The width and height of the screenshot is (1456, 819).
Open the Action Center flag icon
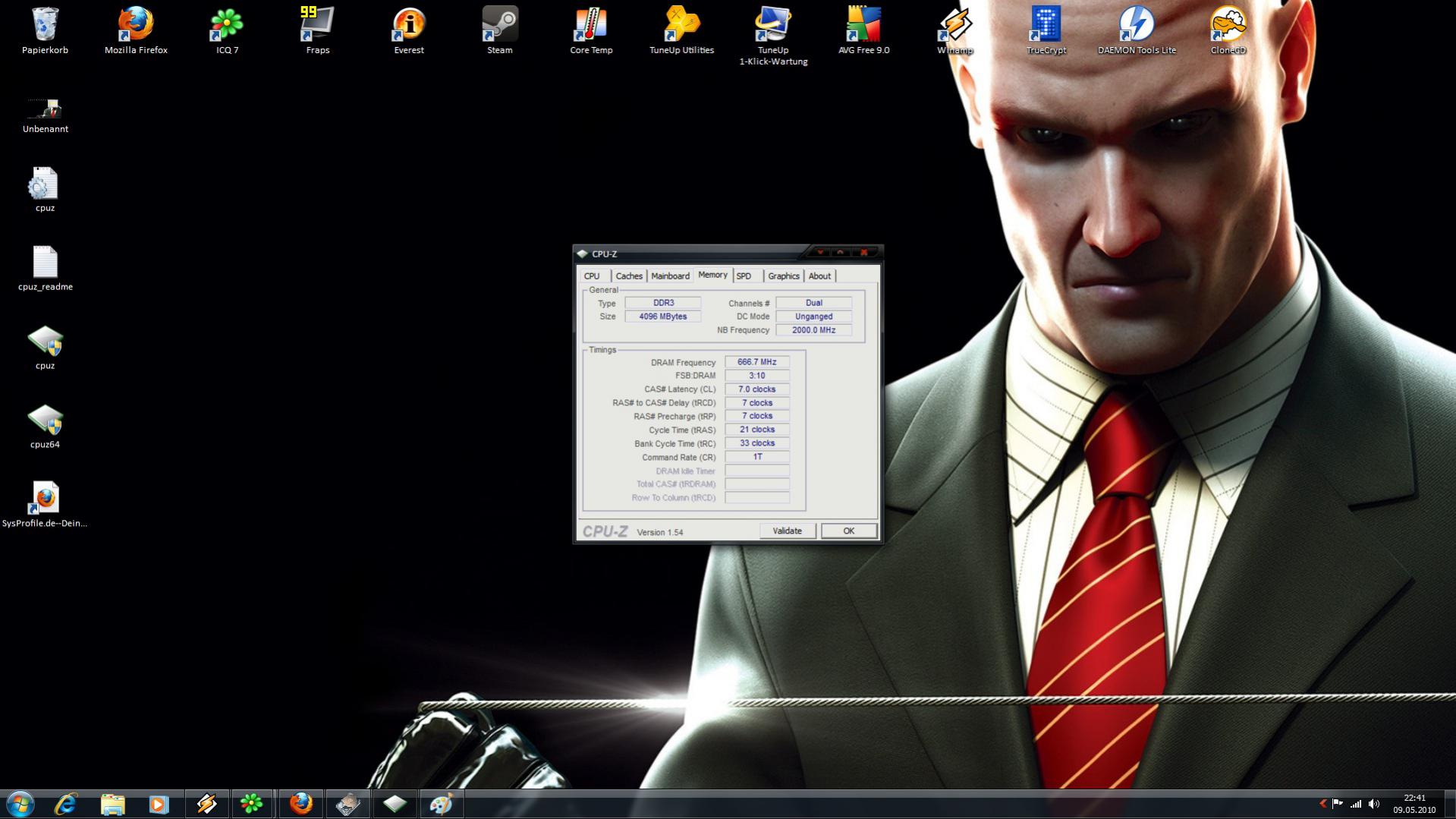[1338, 804]
